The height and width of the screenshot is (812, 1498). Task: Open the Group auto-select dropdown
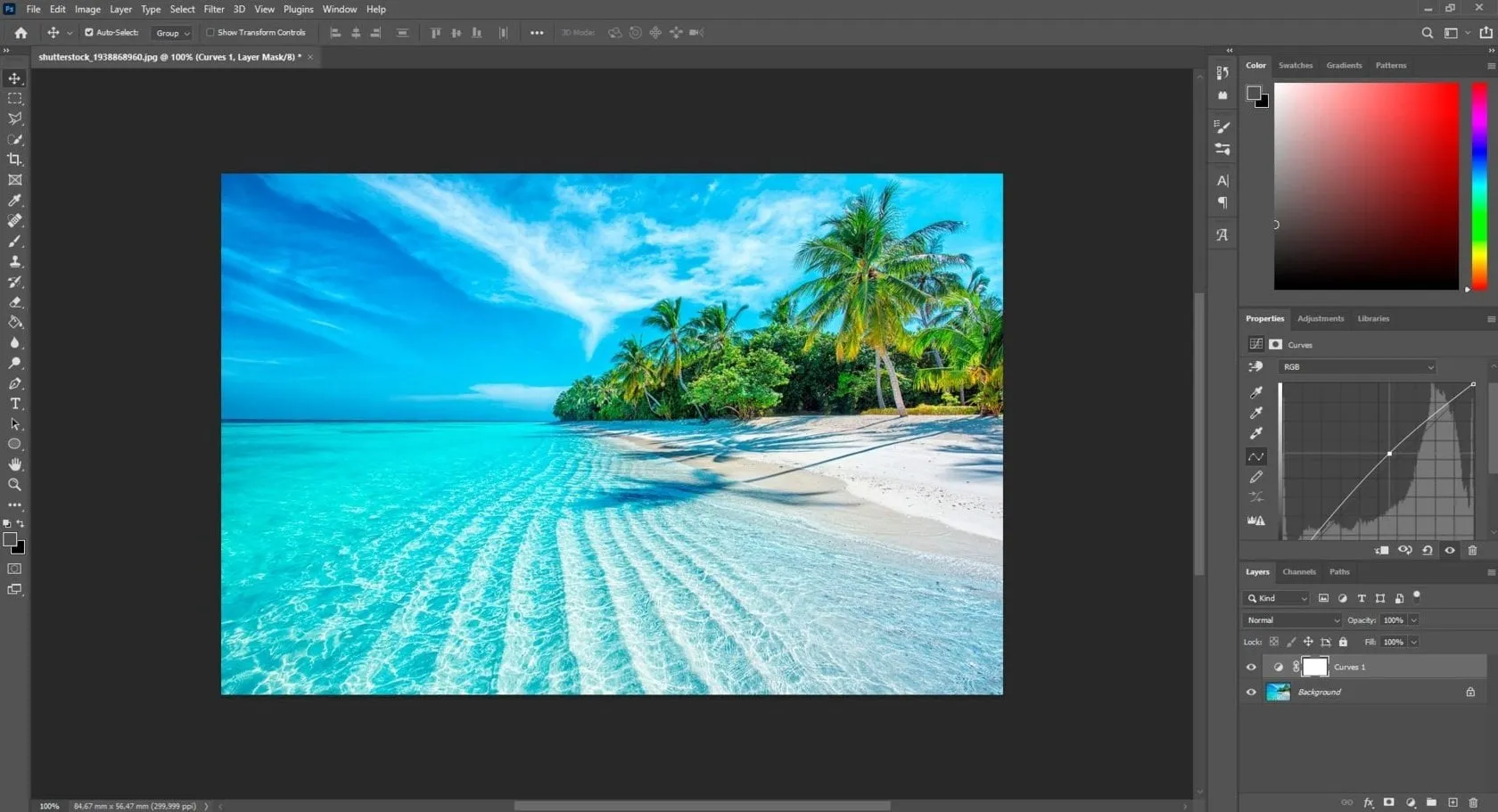coord(173,33)
